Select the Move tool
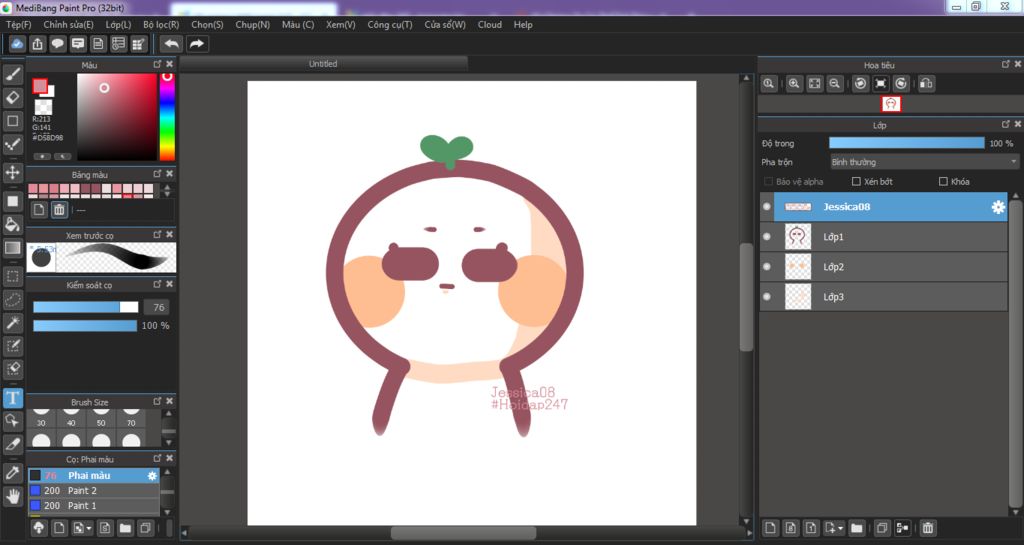Image resolution: width=1024 pixels, height=545 pixels. (x=12, y=172)
